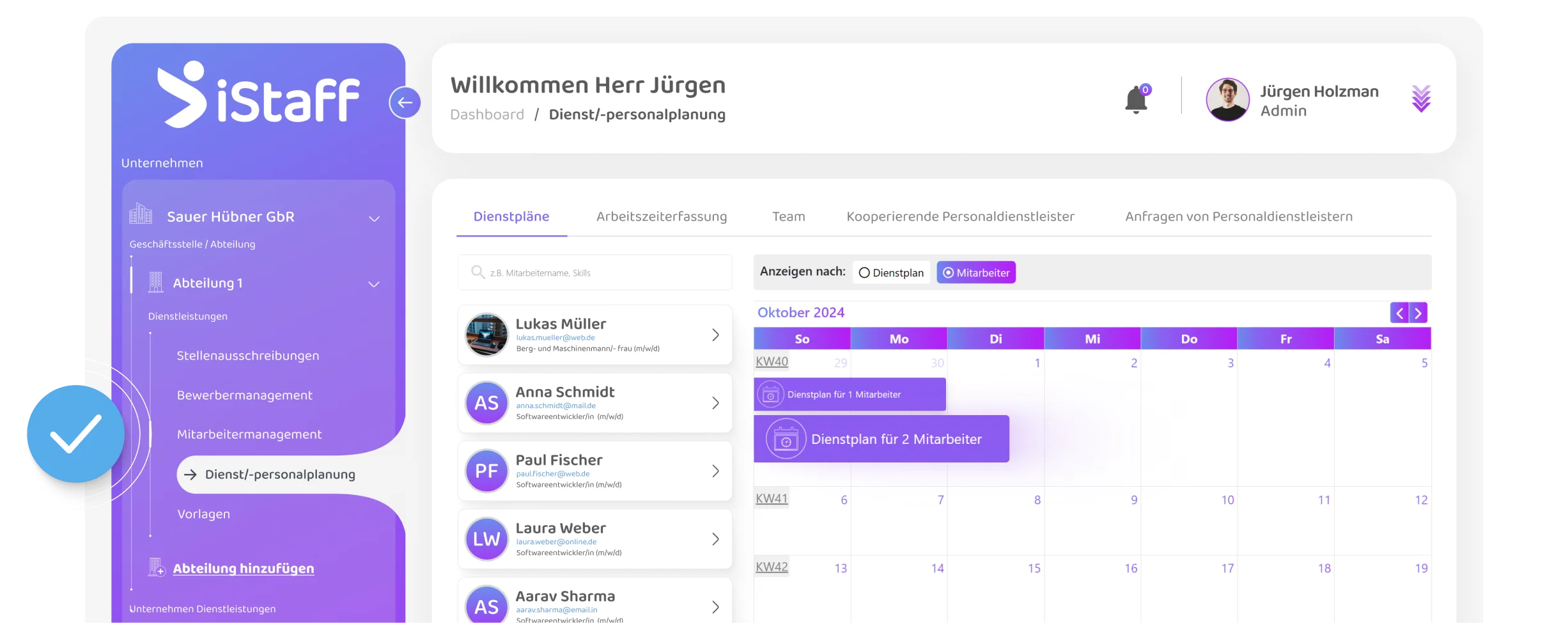The height and width of the screenshot is (623, 1568).
Task: Go to Dashboard breadcrumb
Action: (x=487, y=114)
